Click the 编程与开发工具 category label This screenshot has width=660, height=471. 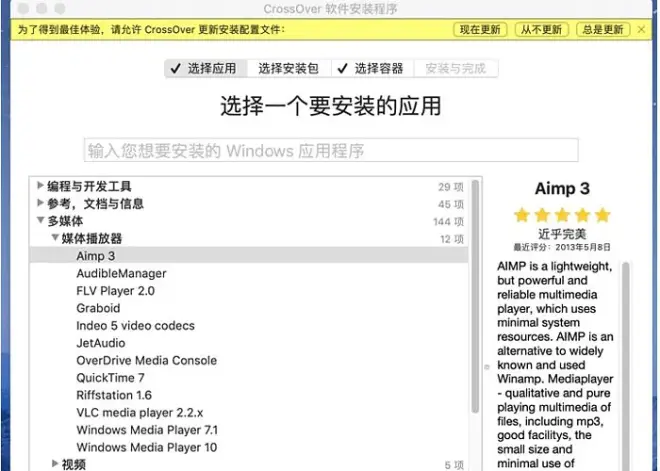(89, 186)
